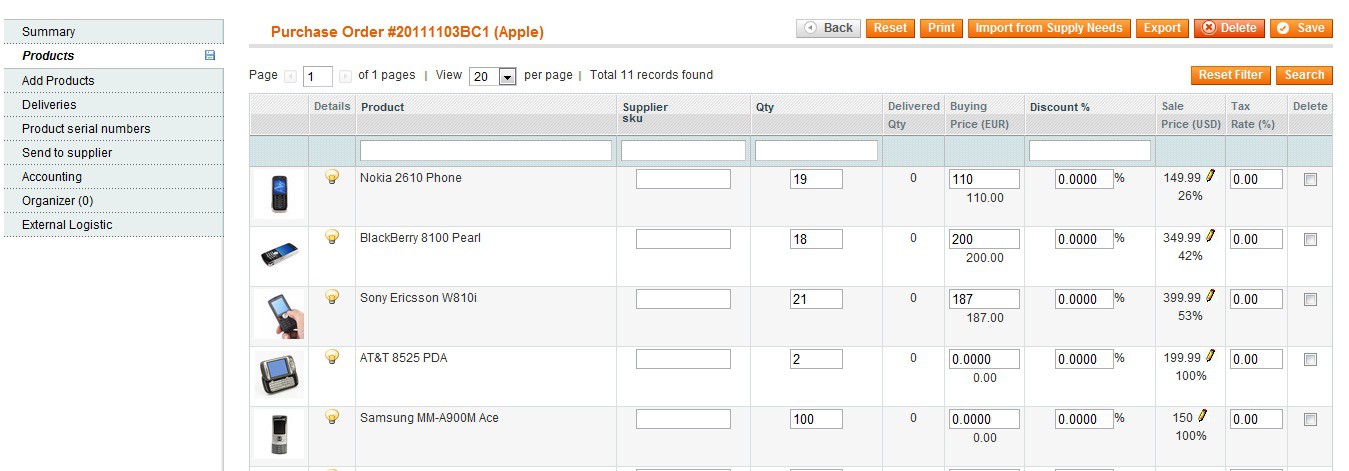The height and width of the screenshot is (471, 1349).
Task: Click Sony Ericsson W810i thumbnail image
Action: (x=279, y=315)
